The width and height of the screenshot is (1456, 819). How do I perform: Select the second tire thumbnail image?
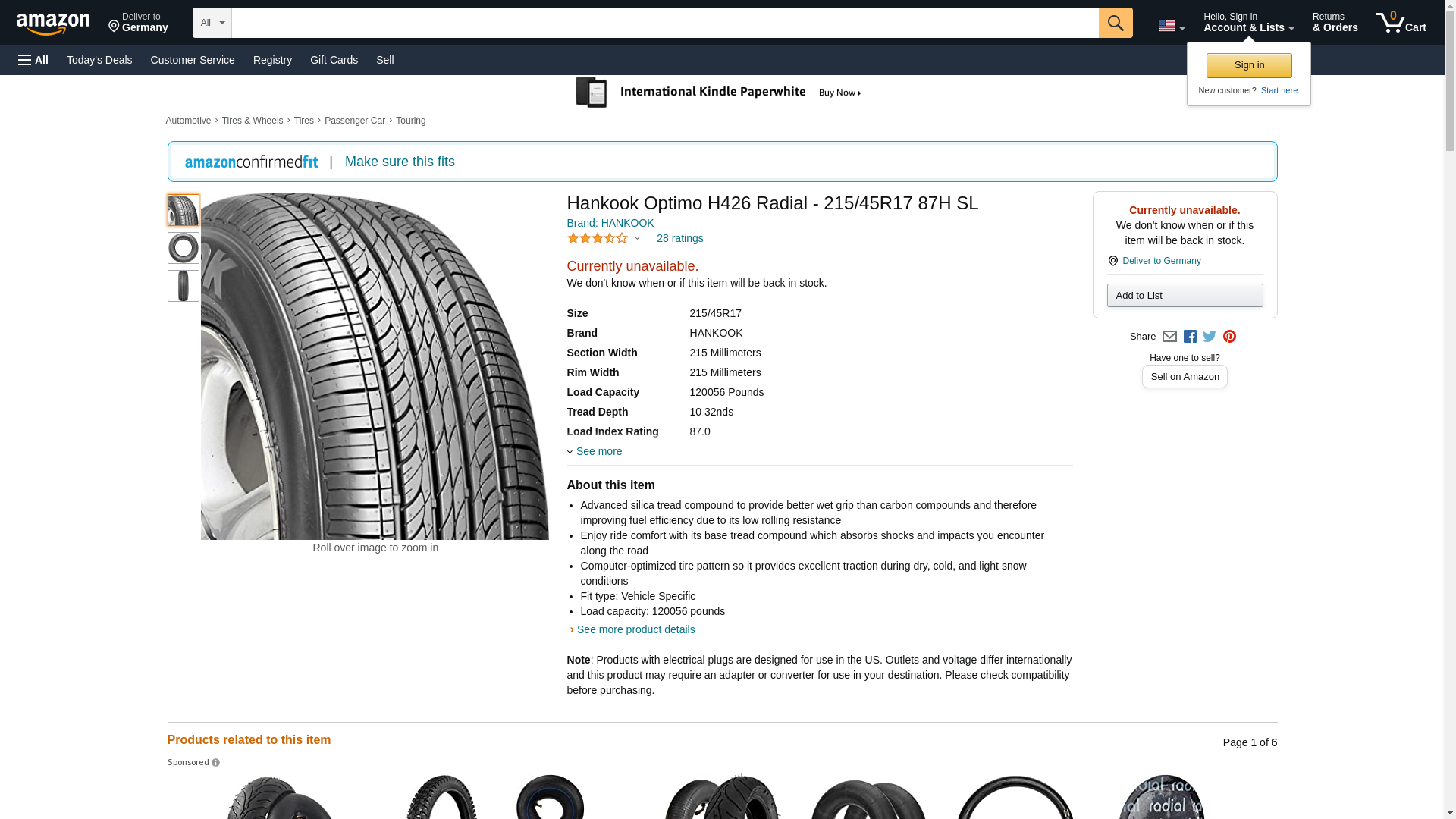coord(183,248)
